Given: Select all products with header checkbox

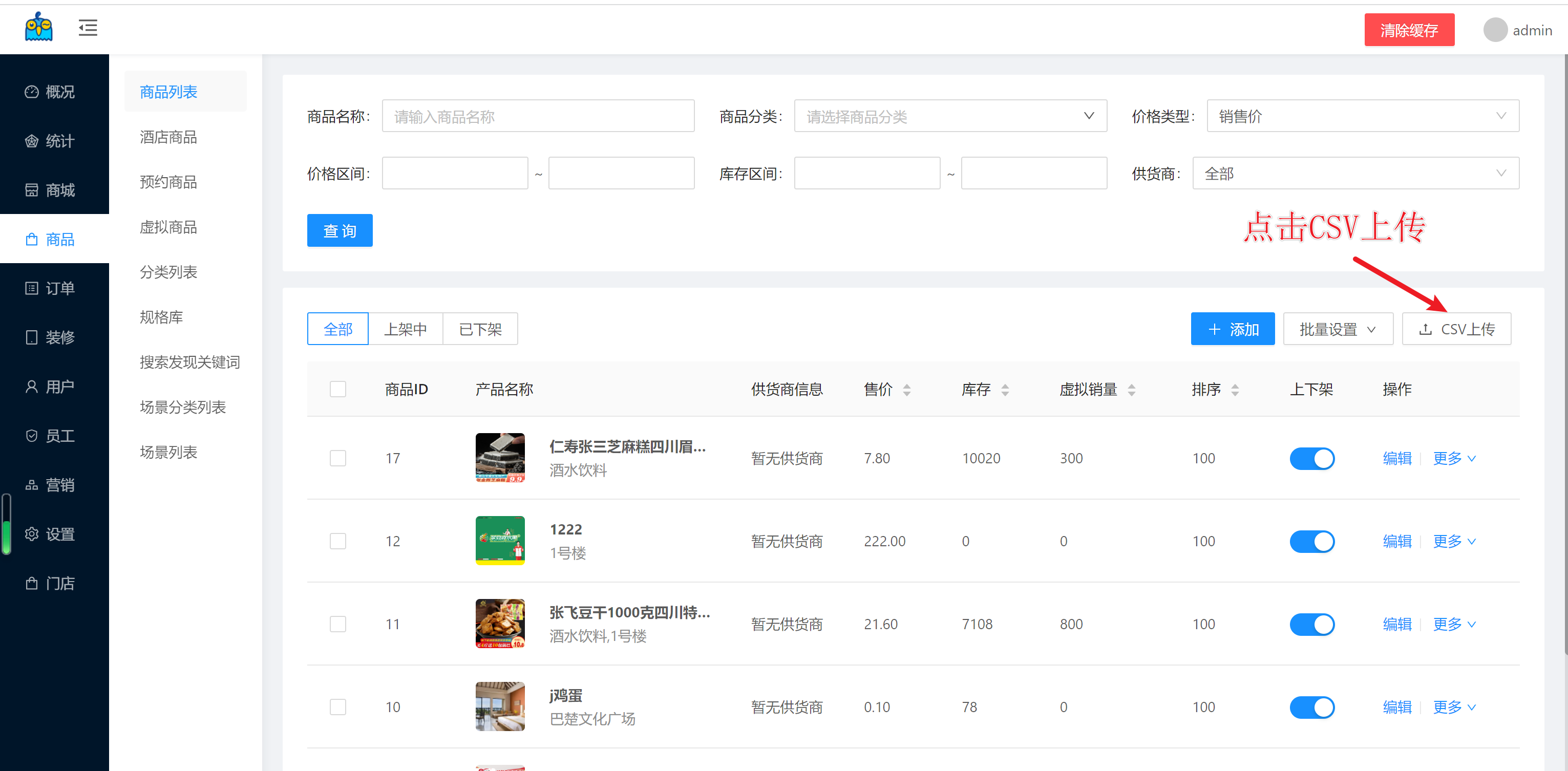Looking at the screenshot, I should click(338, 390).
